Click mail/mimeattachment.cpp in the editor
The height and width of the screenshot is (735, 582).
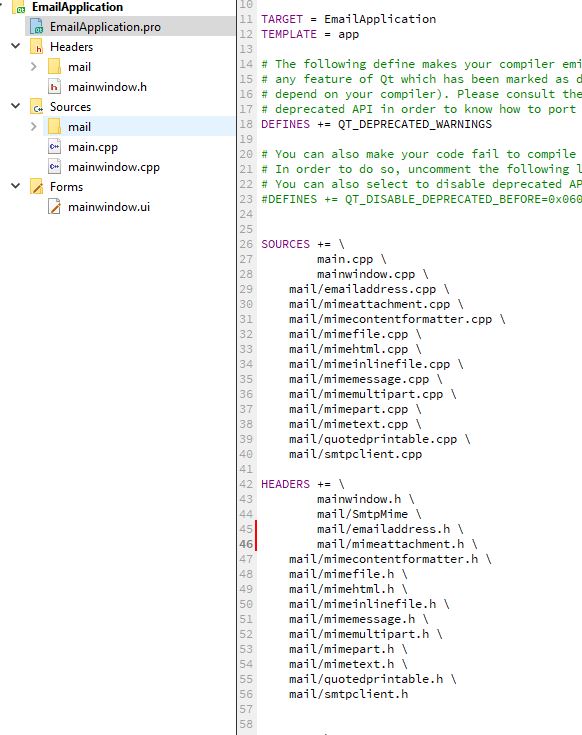tap(369, 304)
